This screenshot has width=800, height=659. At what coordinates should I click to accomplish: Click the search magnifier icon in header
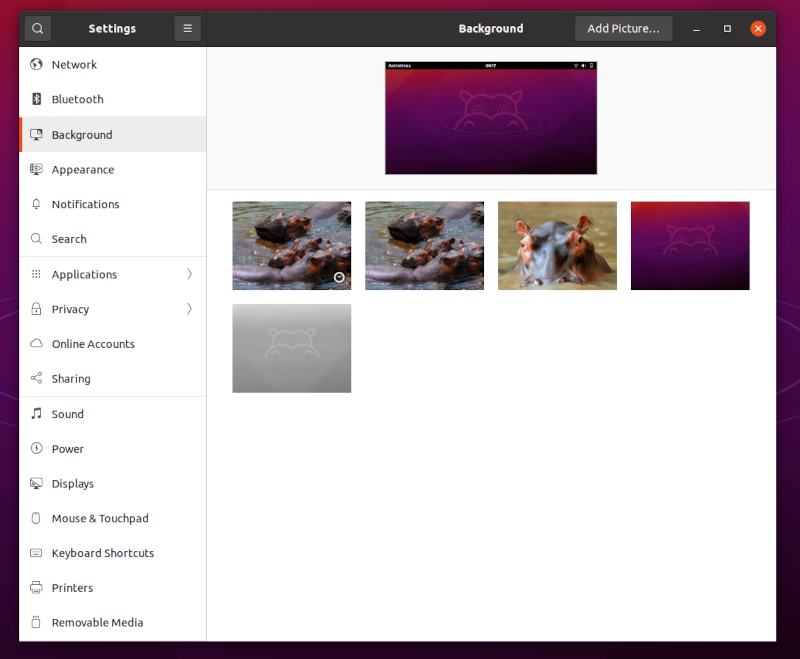(x=37, y=29)
